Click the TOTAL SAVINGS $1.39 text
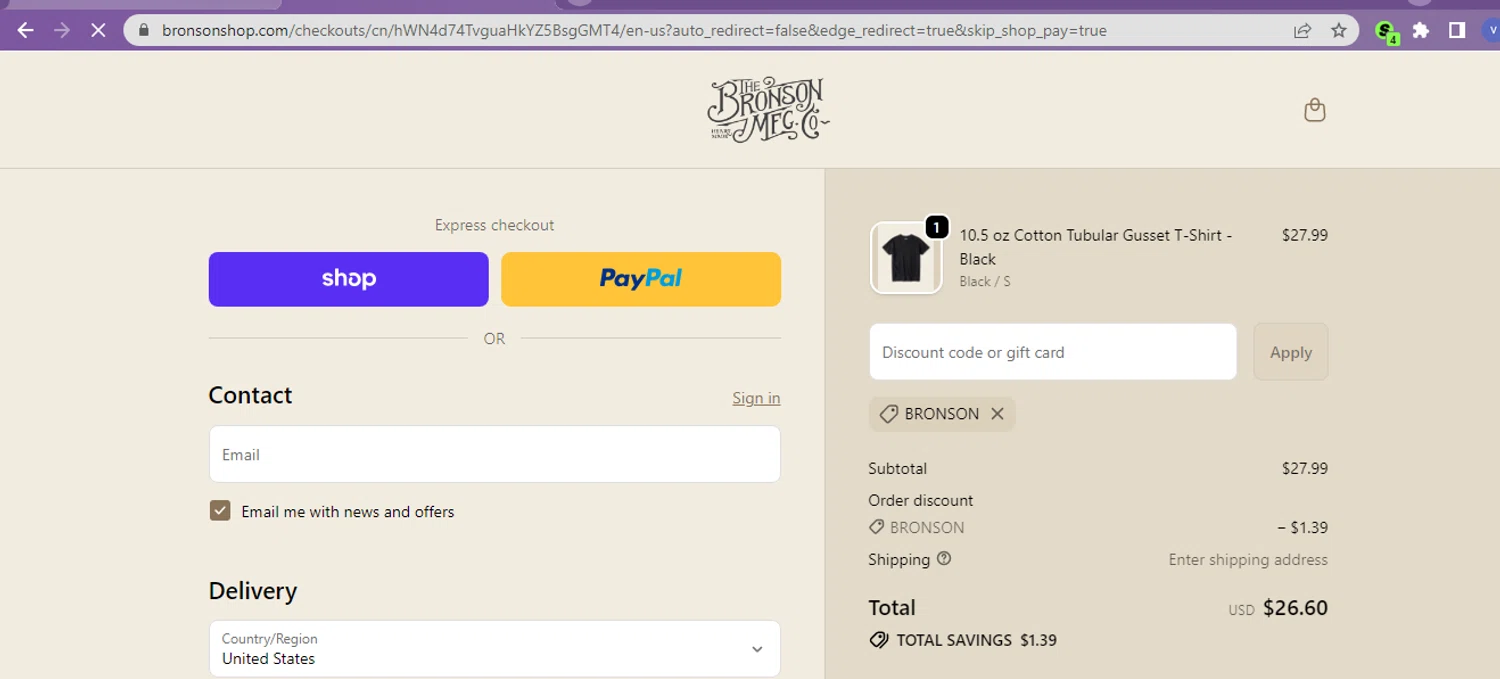The image size is (1500, 679). (x=976, y=640)
